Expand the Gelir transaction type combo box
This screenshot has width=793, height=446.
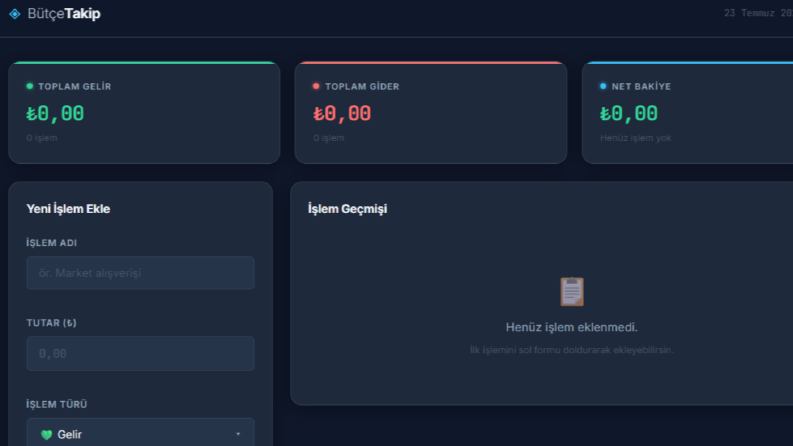141,433
